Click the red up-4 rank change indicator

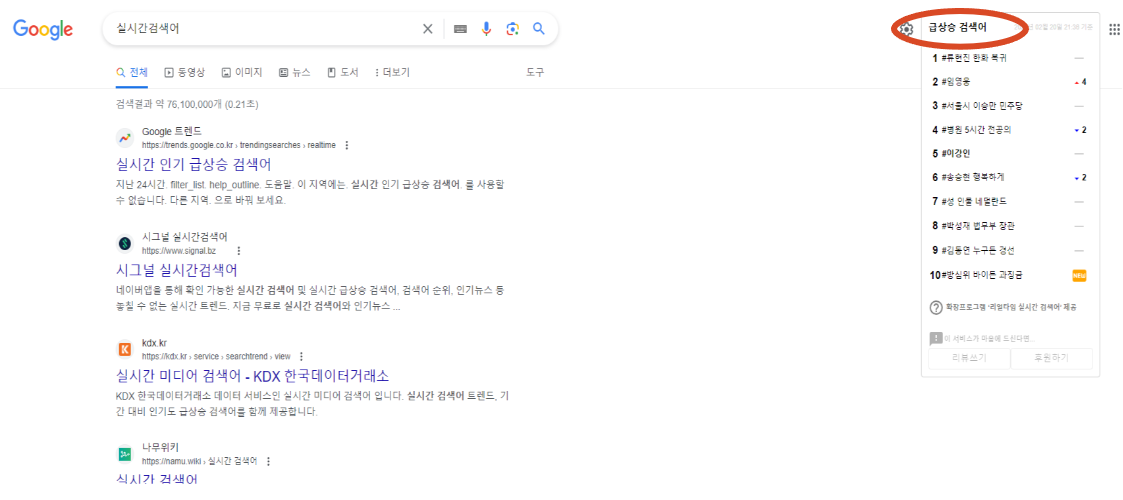[1080, 82]
